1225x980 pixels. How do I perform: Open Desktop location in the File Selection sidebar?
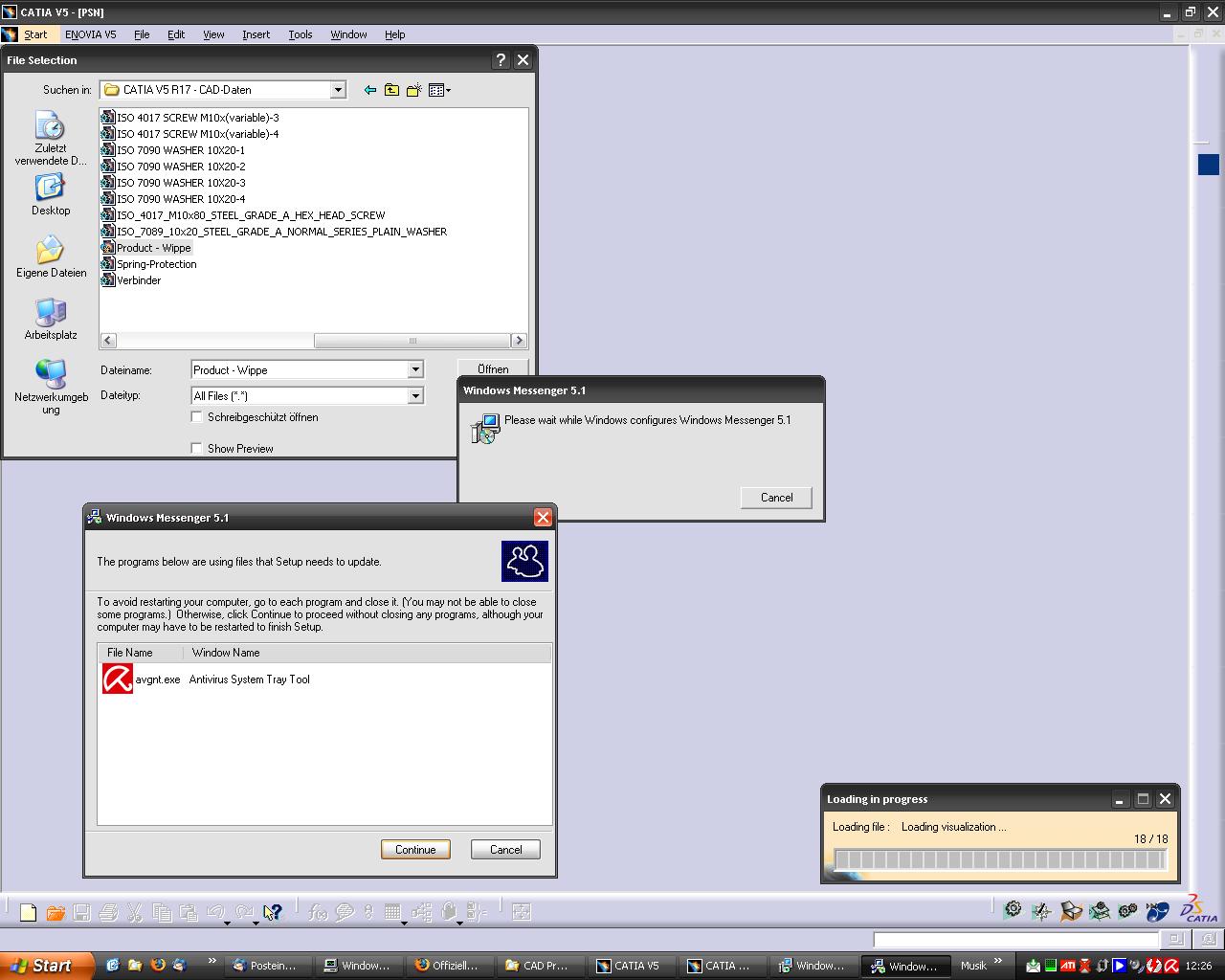50,194
